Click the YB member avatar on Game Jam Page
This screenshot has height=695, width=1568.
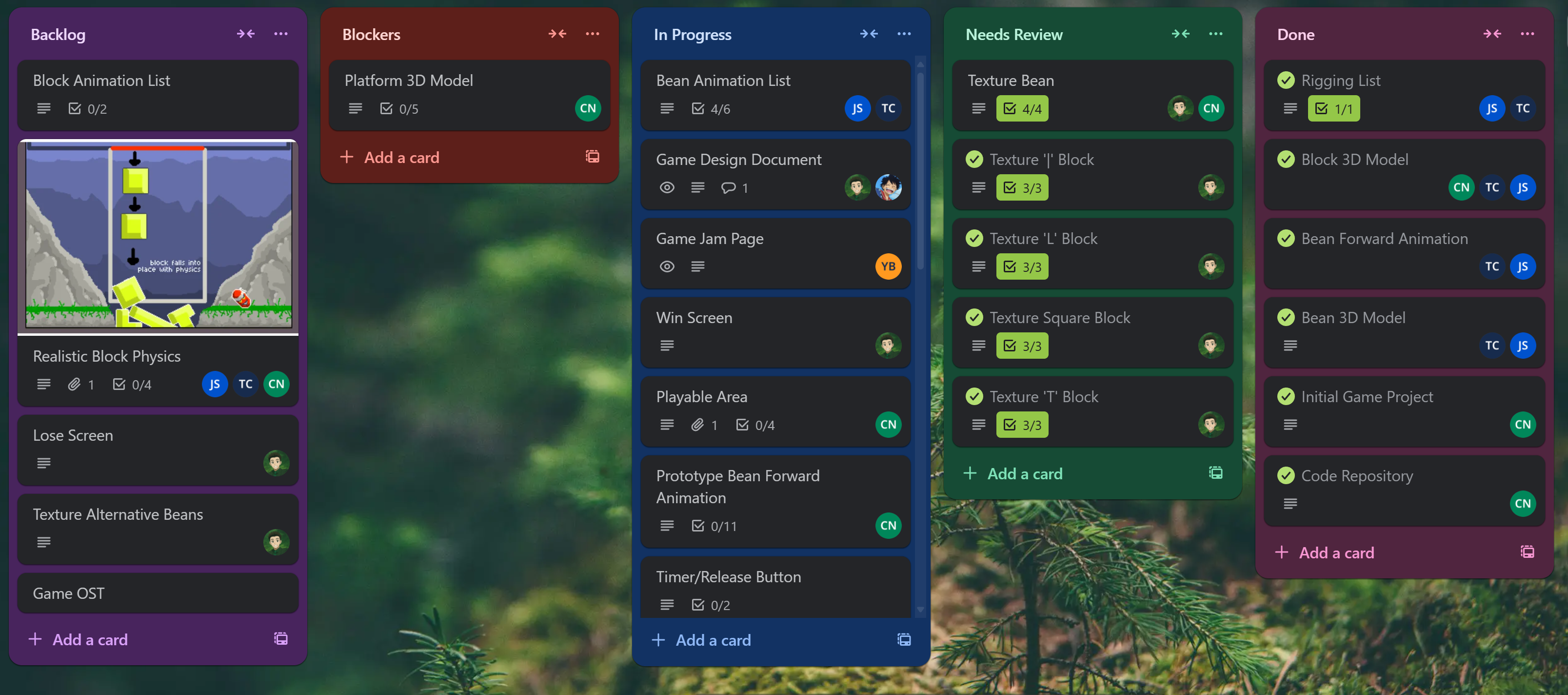(x=888, y=266)
